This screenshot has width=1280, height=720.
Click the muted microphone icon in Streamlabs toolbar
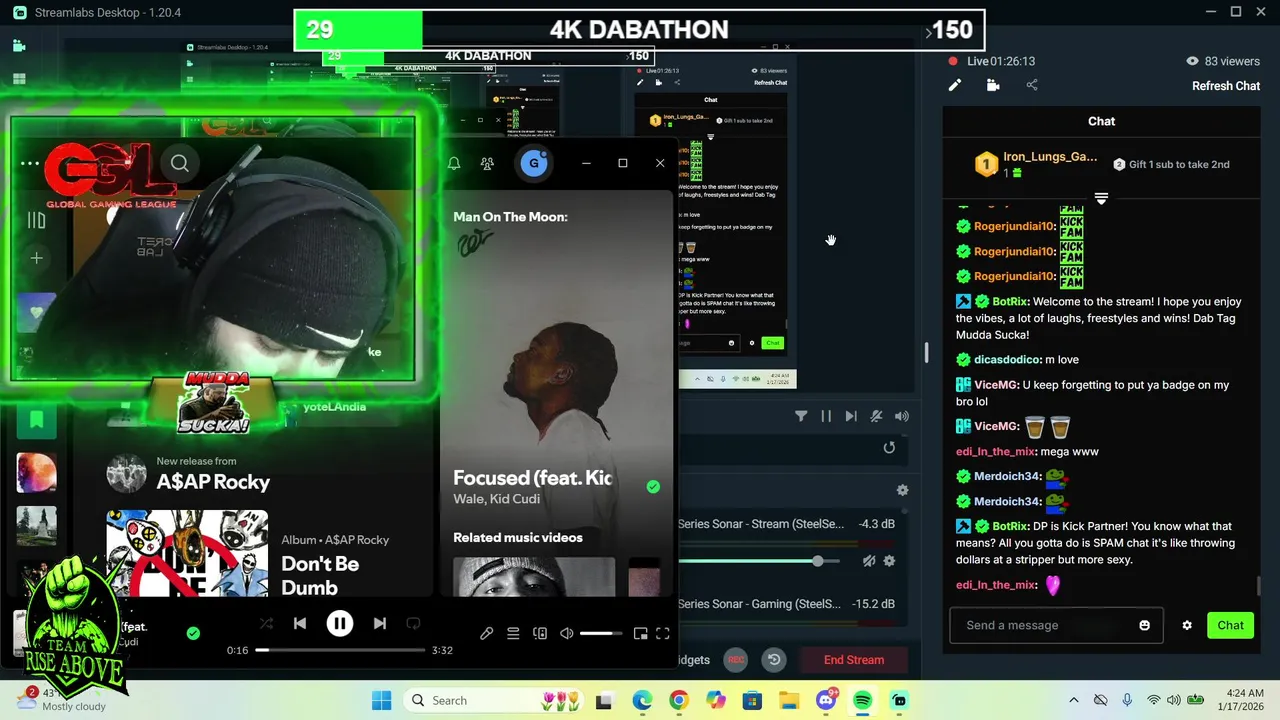pyautogui.click(x=876, y=416)
